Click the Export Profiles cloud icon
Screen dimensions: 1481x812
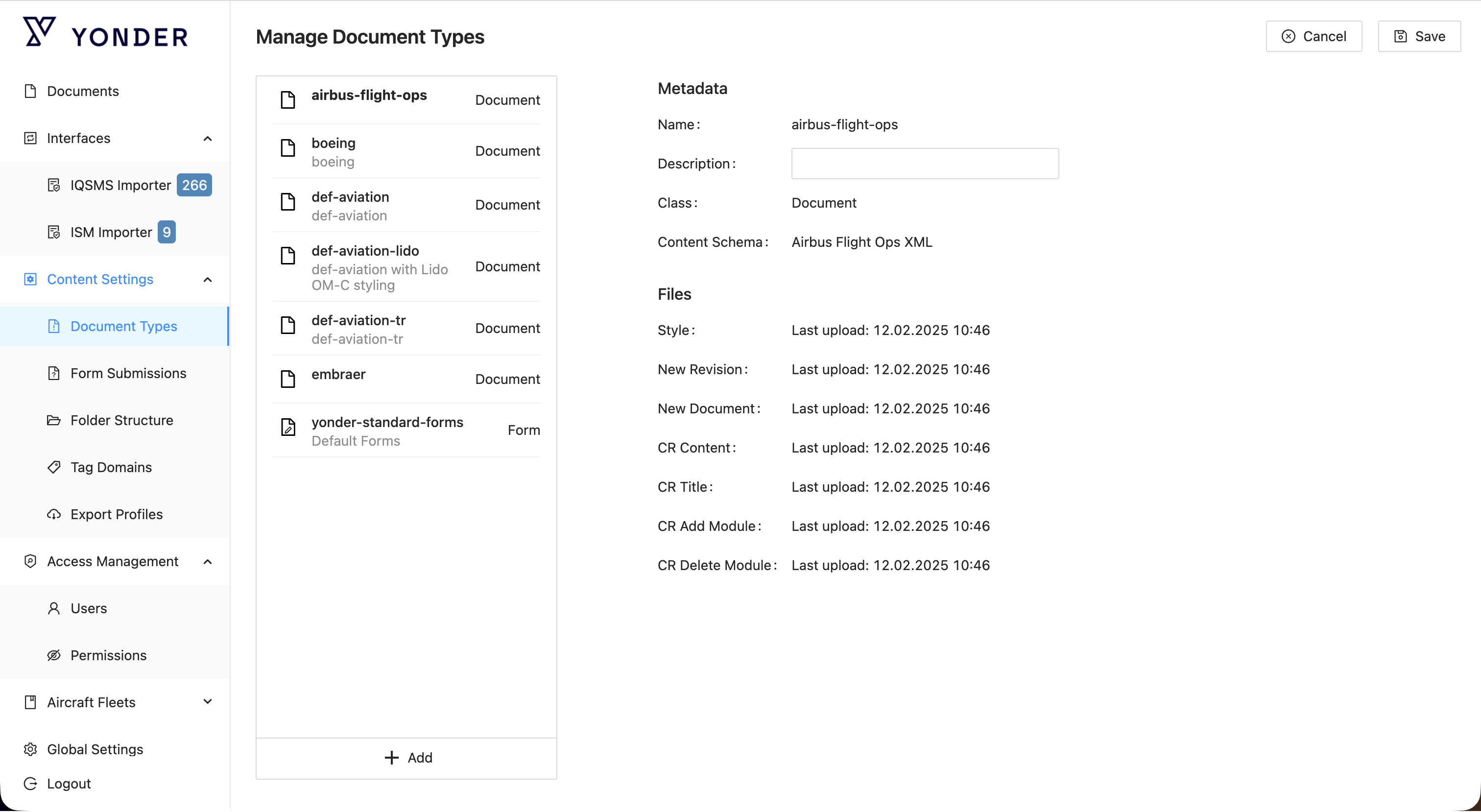click(x=53, y=514)
